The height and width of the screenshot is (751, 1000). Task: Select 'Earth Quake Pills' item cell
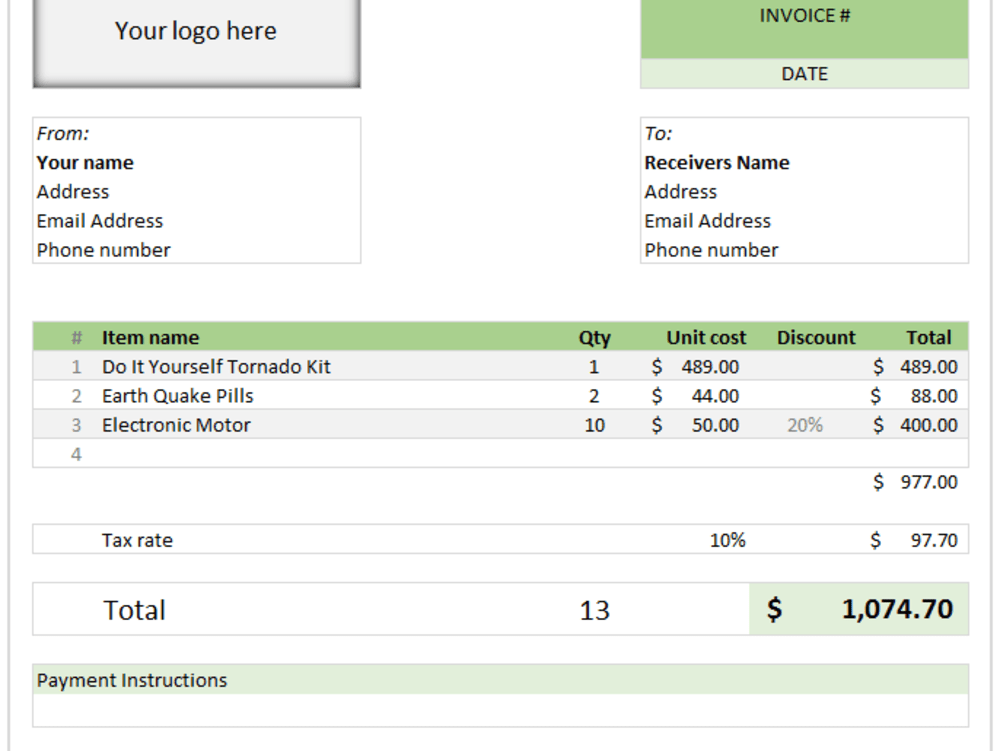[177, 396]
